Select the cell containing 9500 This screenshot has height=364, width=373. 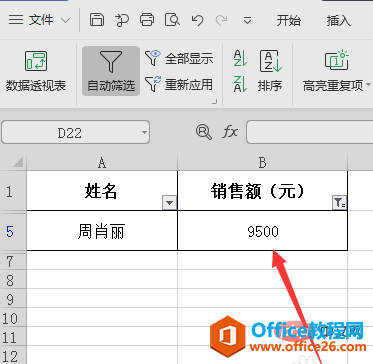(263, 231)
